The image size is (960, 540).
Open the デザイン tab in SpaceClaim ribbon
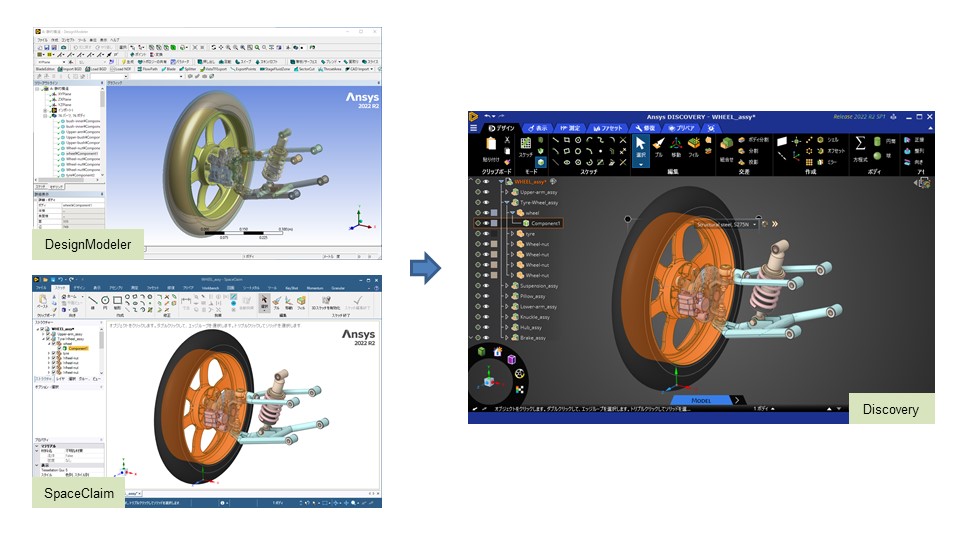80,287
